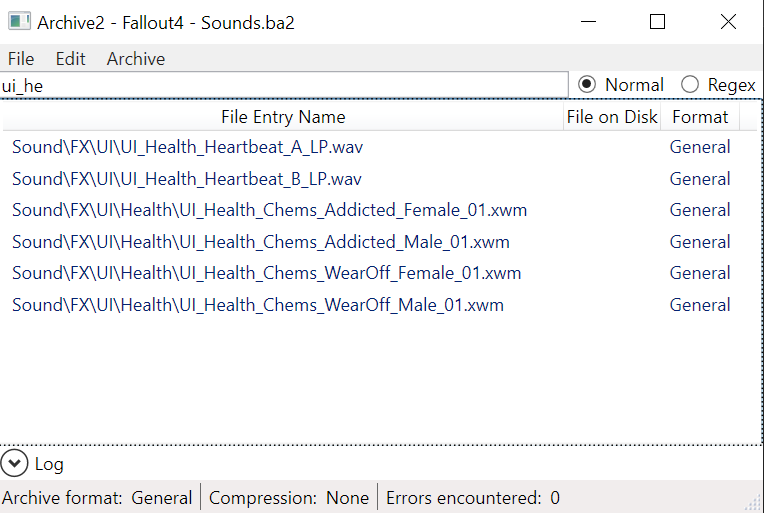Click General format cell of Heartbeat_A_LP row

700,147
